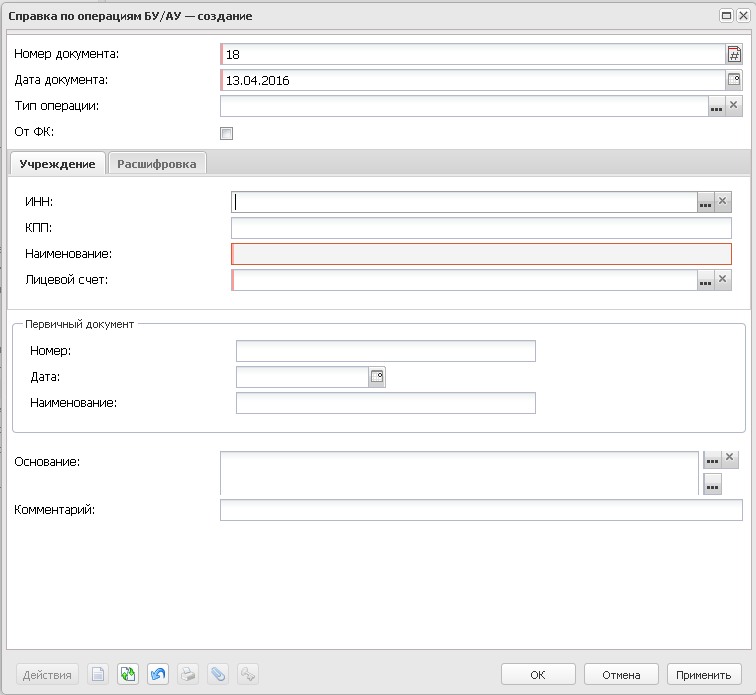Viewport: 756px width, 695px height.
Task: Click the key signature icon
Action: (248, 674)
